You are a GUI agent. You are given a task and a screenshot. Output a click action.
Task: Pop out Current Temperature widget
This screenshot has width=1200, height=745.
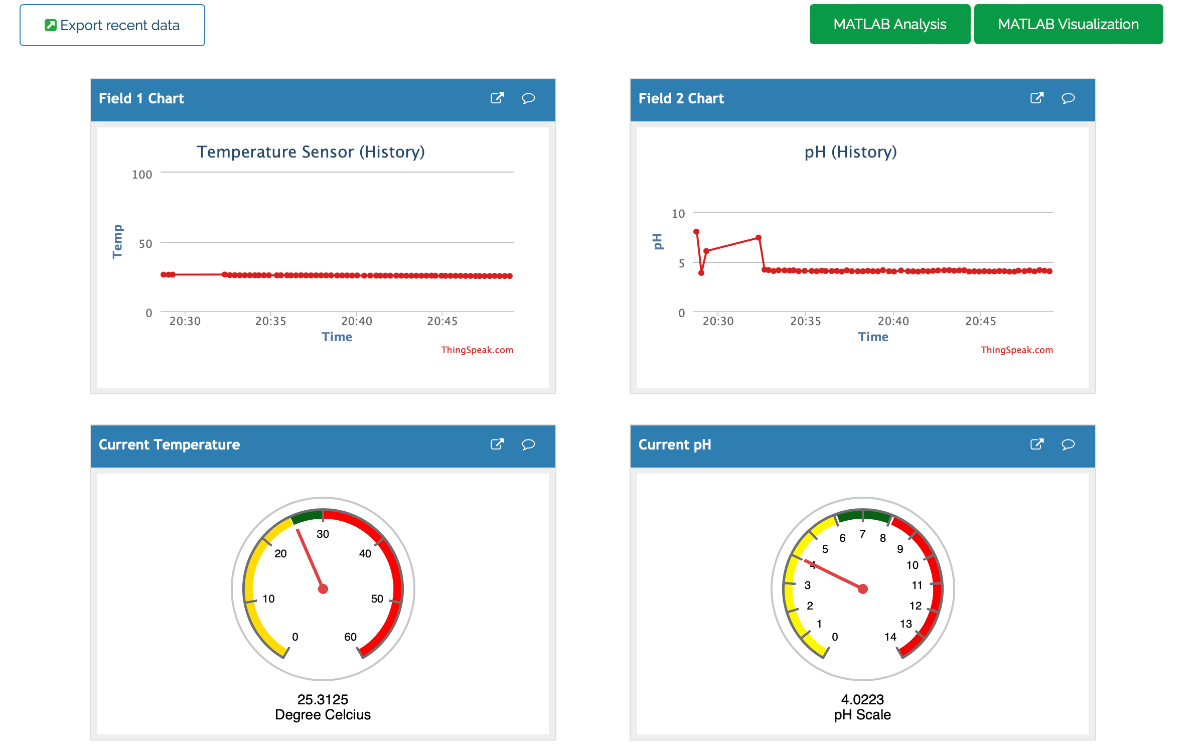click(x=497, y=445)
